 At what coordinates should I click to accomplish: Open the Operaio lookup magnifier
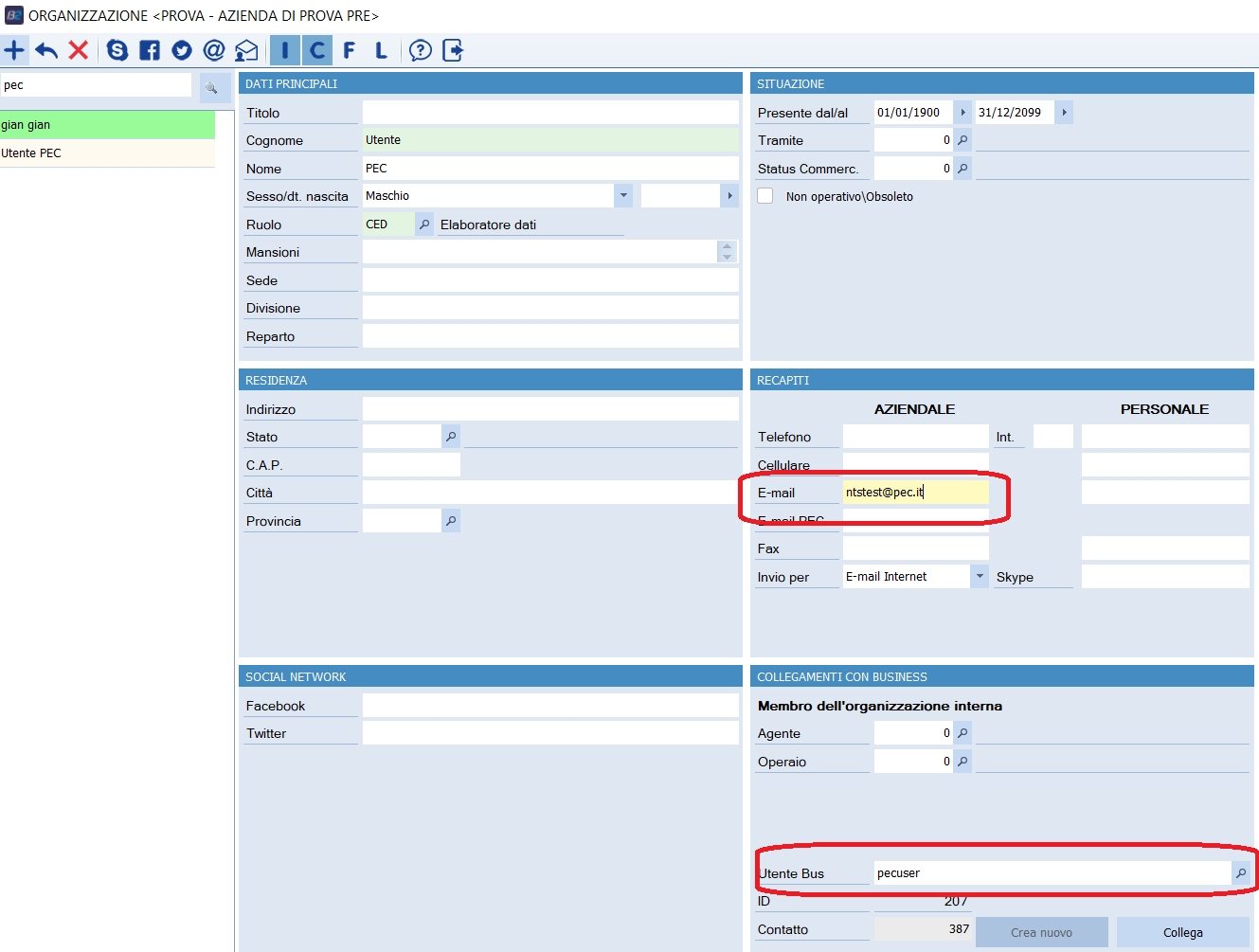coord(962,762)
